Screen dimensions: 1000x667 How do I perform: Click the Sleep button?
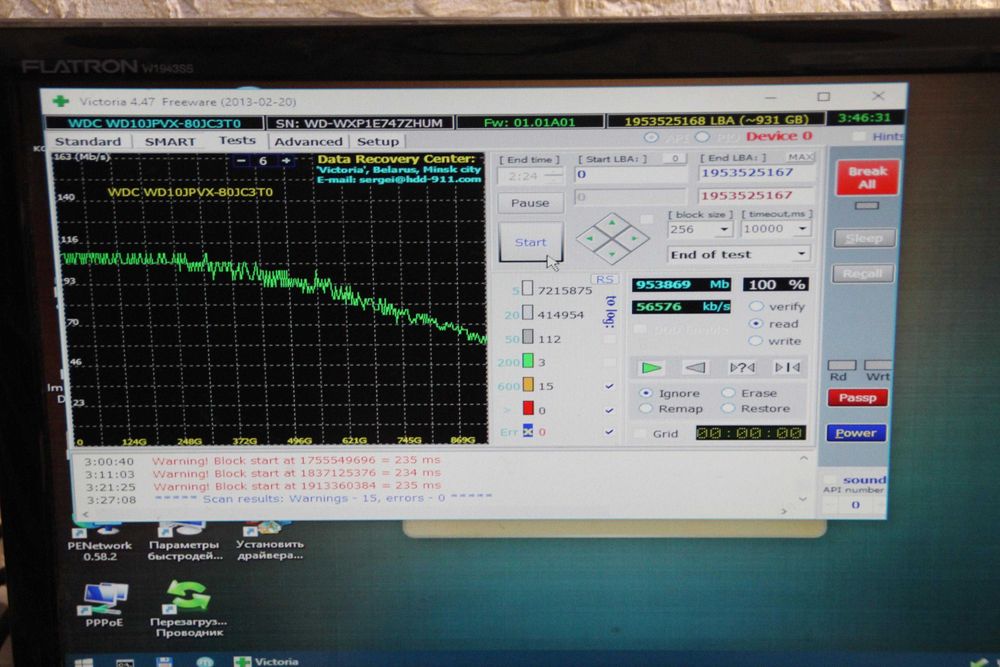click(x=864, y=238)
